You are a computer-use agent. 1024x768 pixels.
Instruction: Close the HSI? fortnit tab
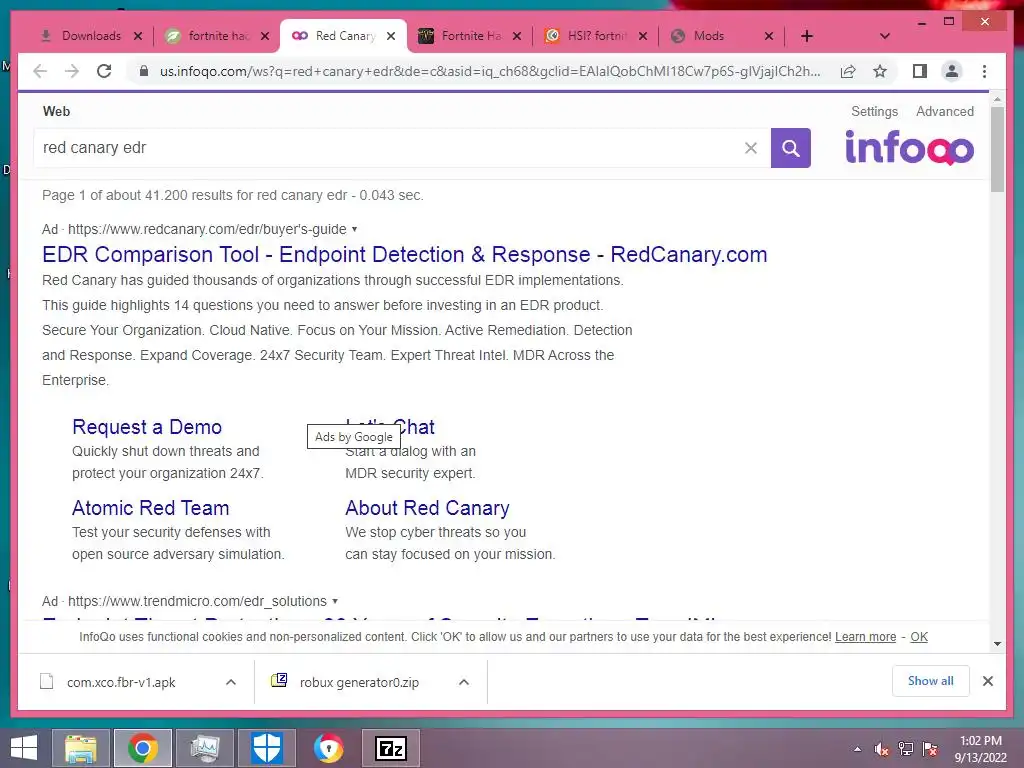click(x=643, y=36)
